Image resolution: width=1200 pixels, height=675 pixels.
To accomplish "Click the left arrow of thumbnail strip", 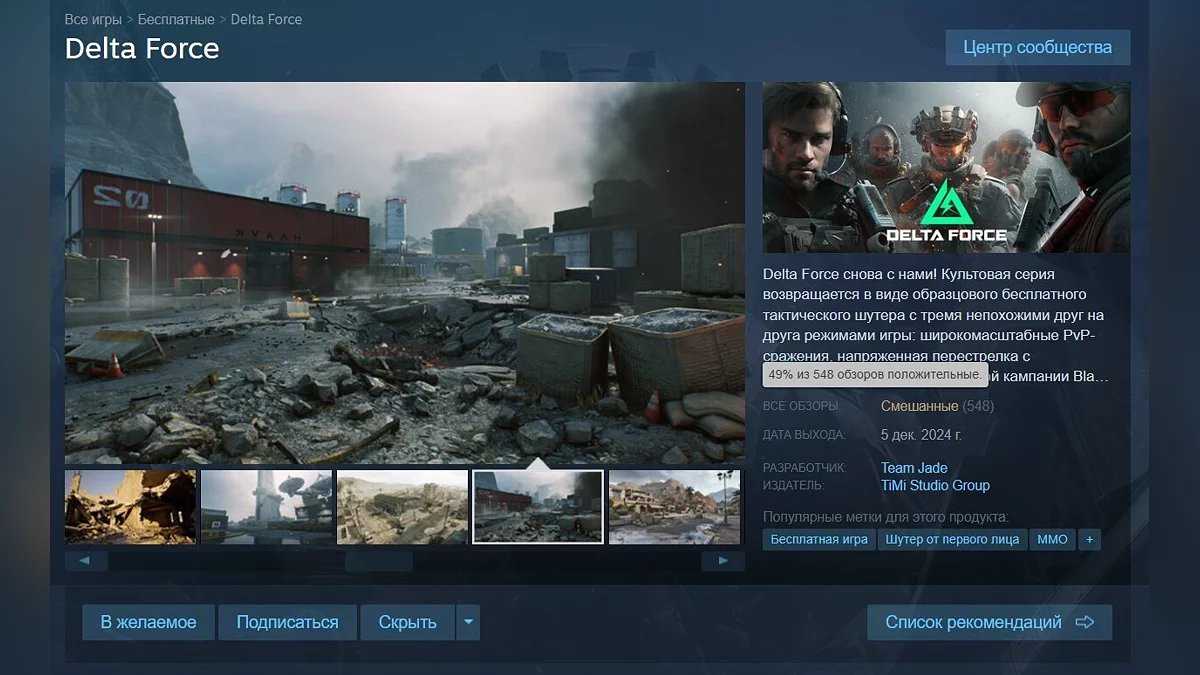I will click(86, 561).
